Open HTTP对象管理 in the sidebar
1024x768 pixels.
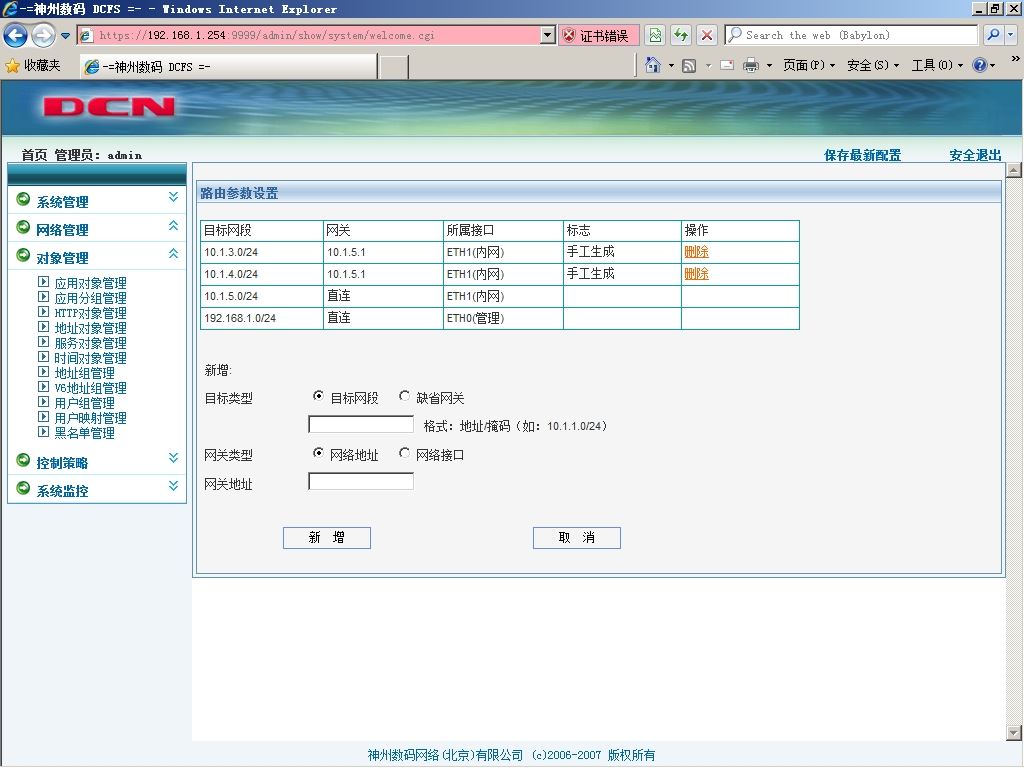[x=90, y=313]
